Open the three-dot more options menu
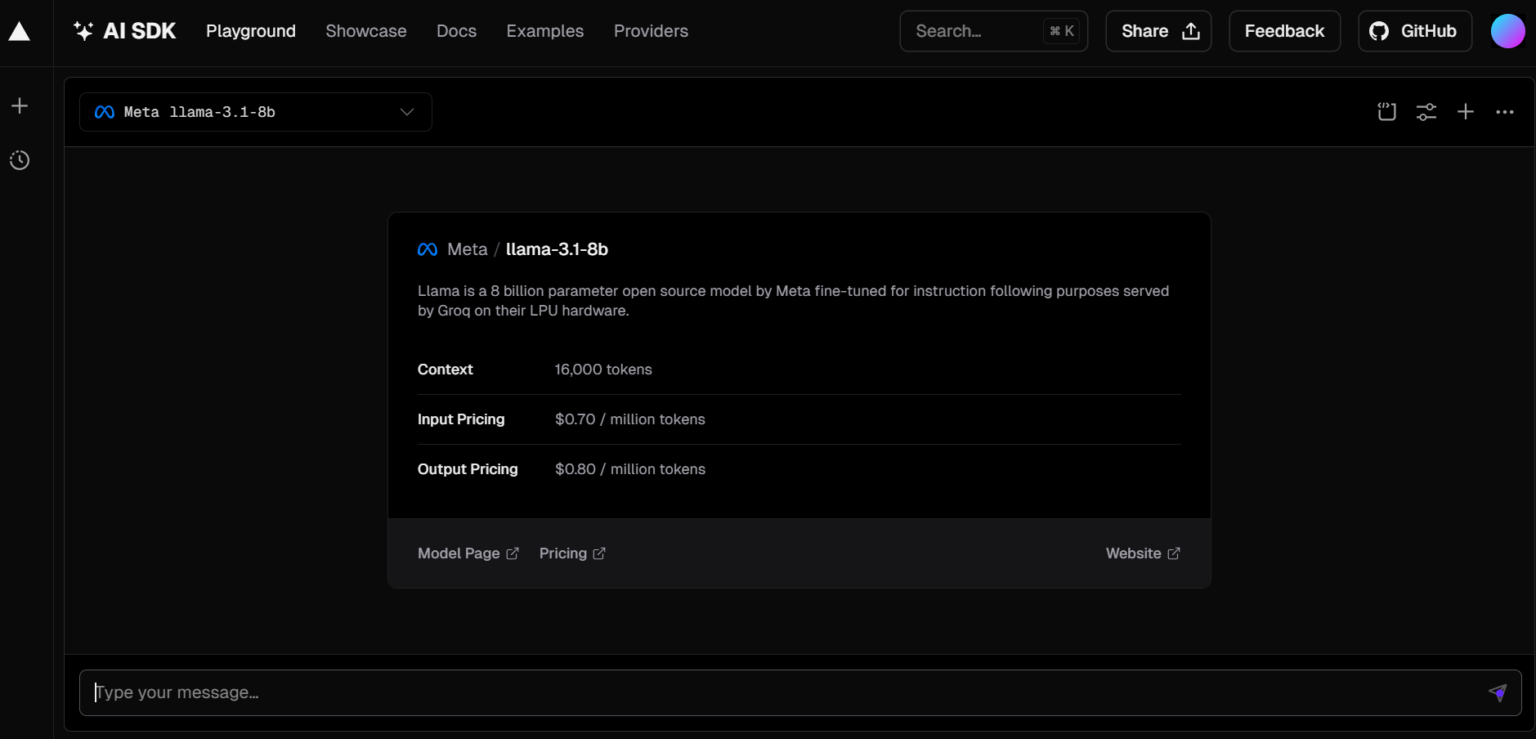 [x=1504, y=112]
